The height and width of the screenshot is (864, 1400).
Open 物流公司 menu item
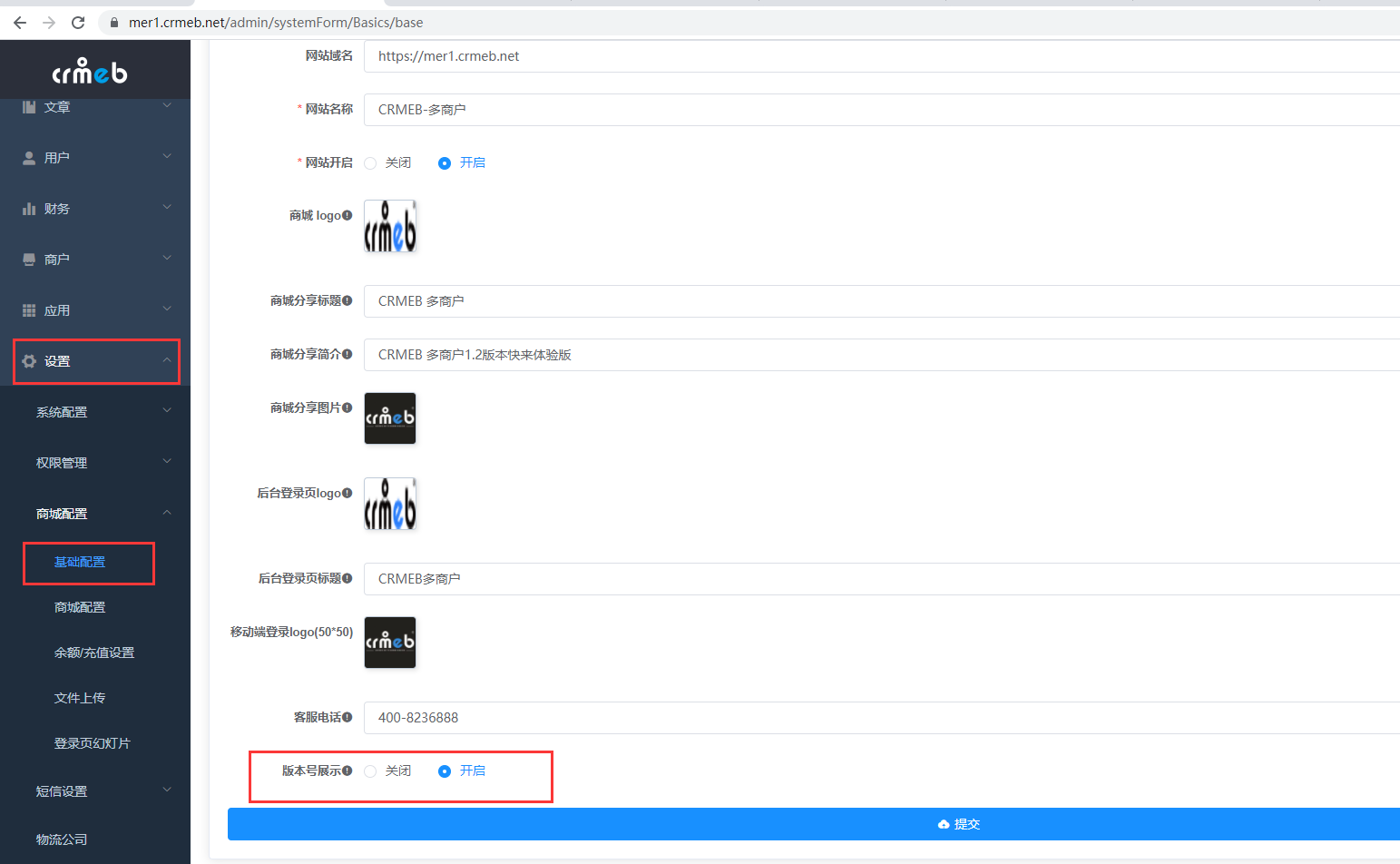point(62,840)
